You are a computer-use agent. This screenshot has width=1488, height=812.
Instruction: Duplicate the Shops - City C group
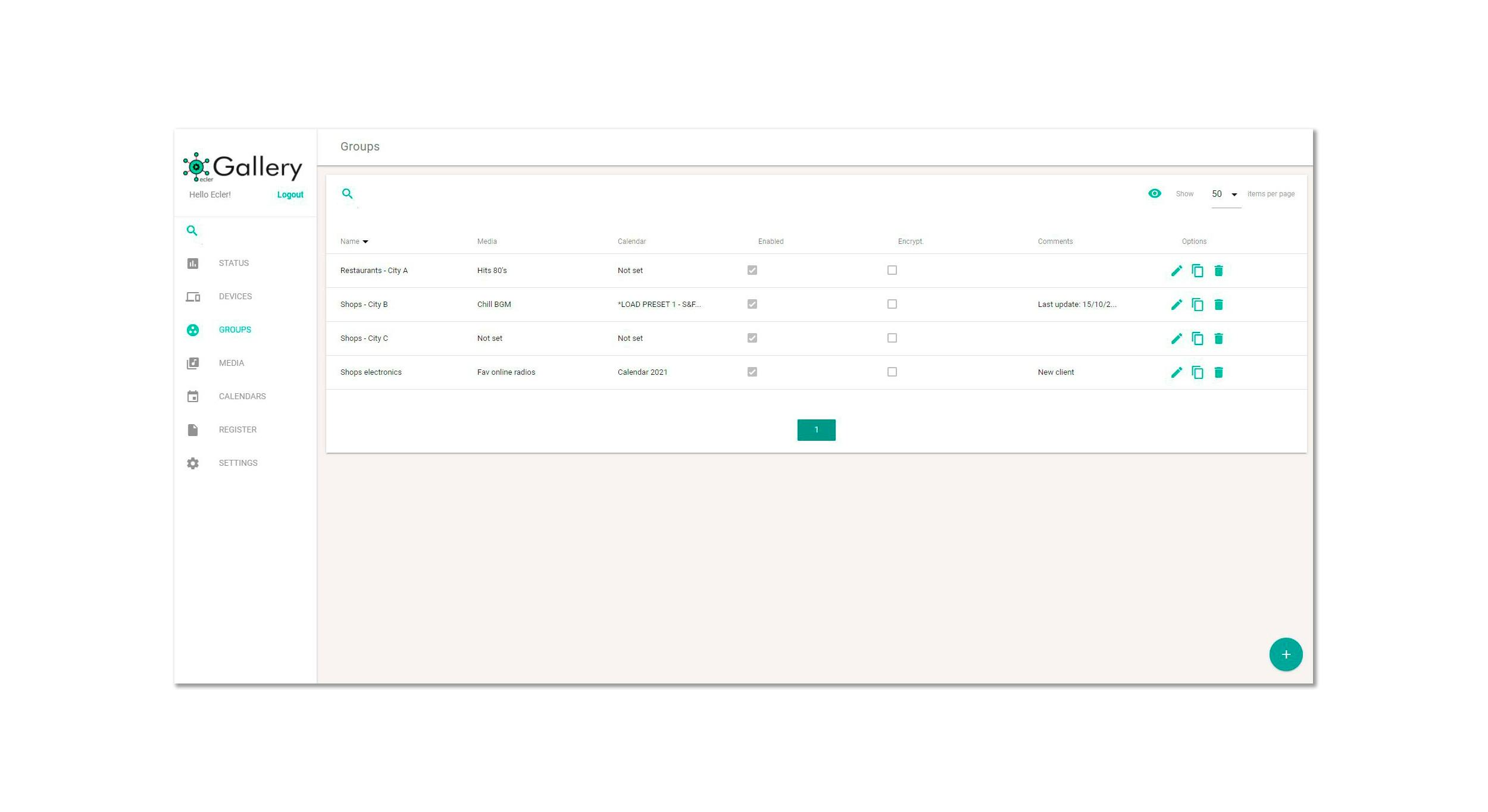tap(1198, 338)
